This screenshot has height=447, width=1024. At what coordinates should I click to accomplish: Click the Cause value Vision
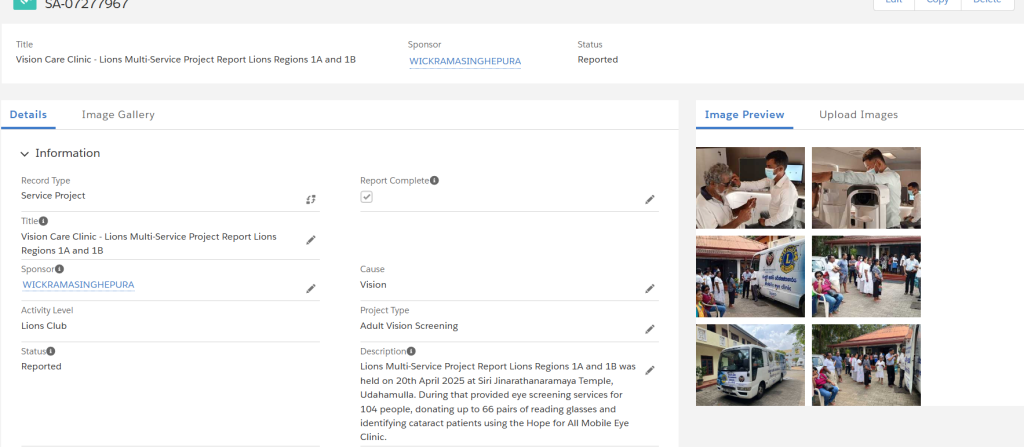coord(373,284)
